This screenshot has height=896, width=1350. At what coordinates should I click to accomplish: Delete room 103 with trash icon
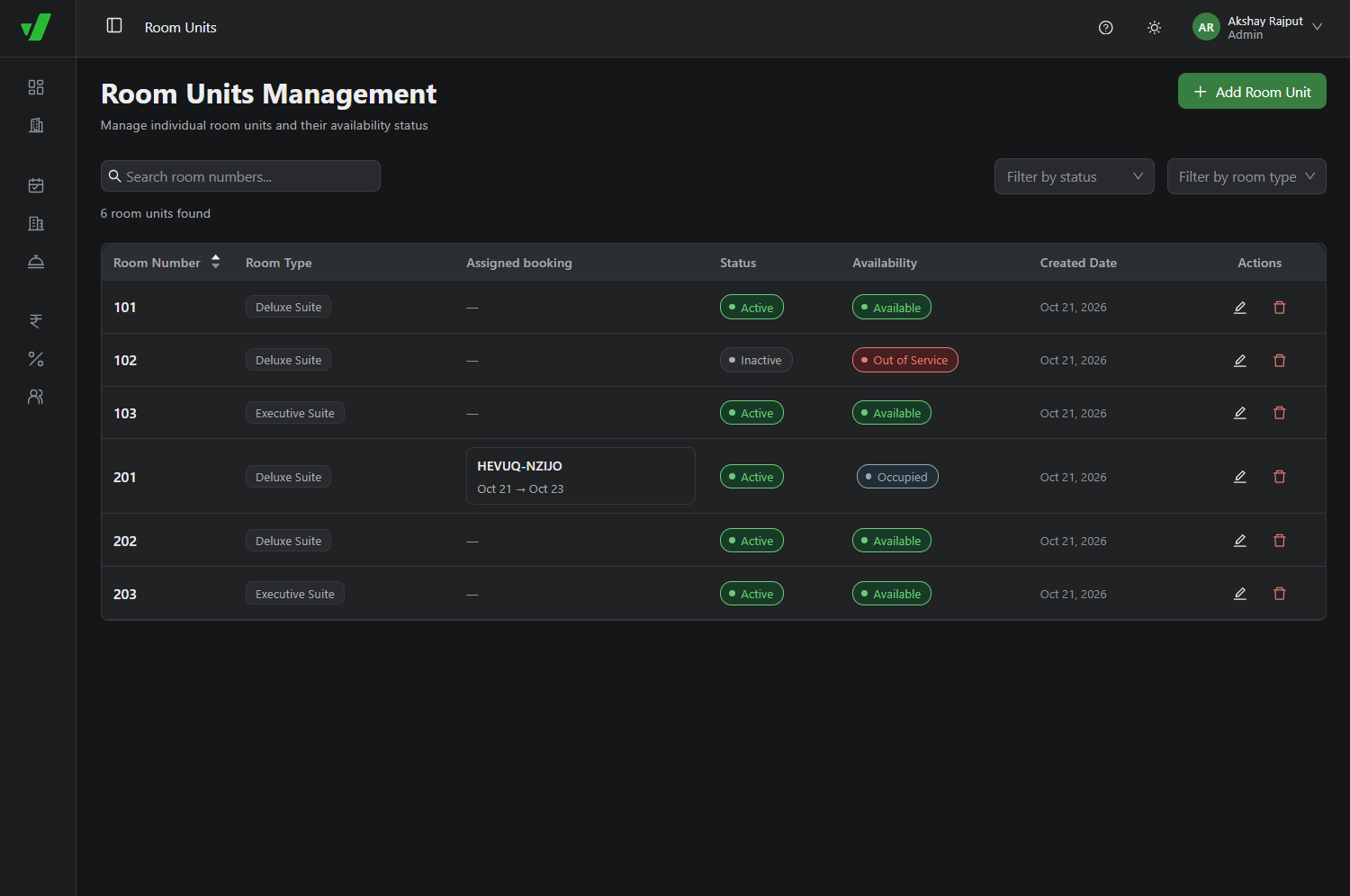(1280, 413)
